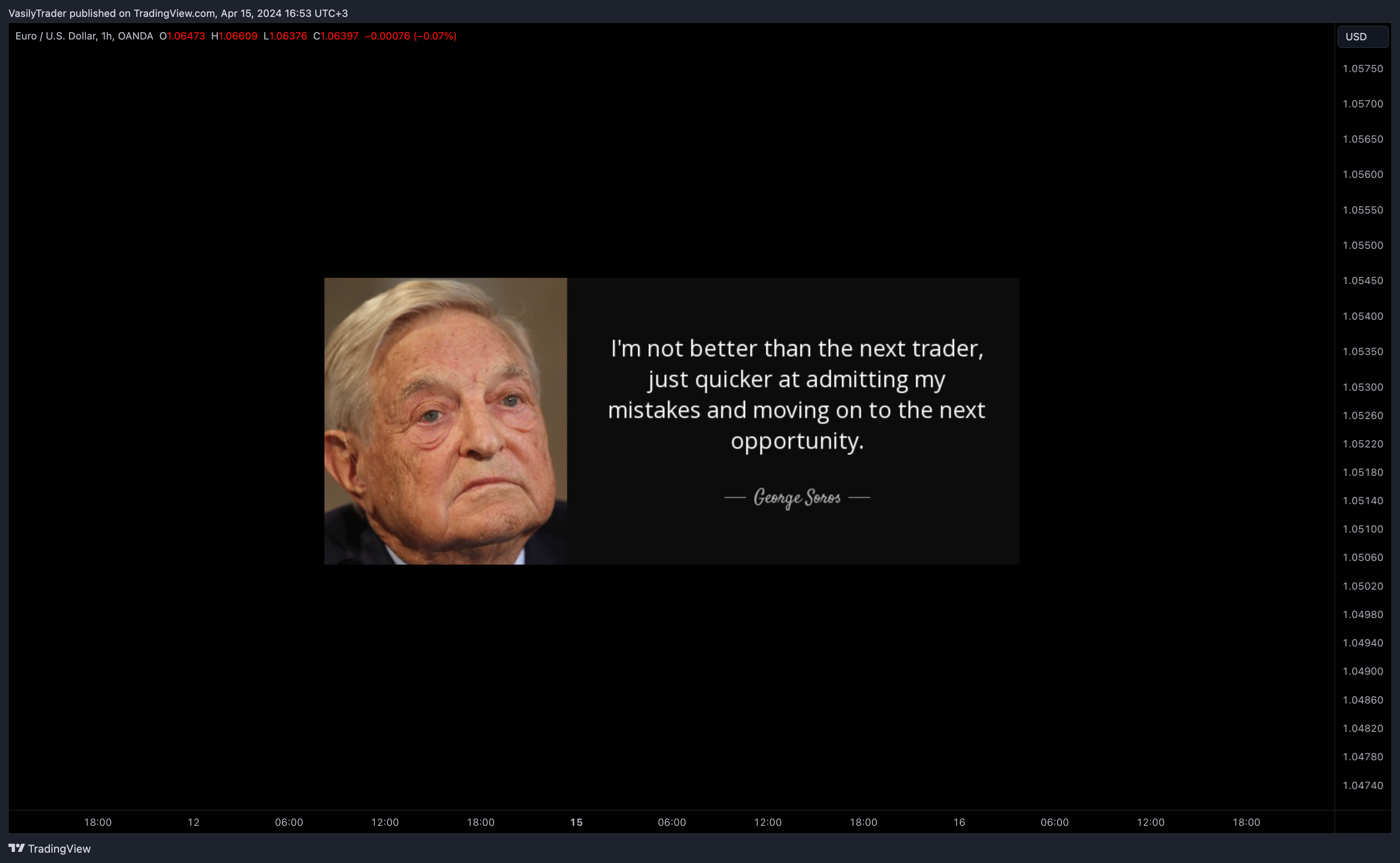The width and height of the screenshot is (1400, 863).
Task: Click the 1.05300 price axis label
Action: point(1362,387)
